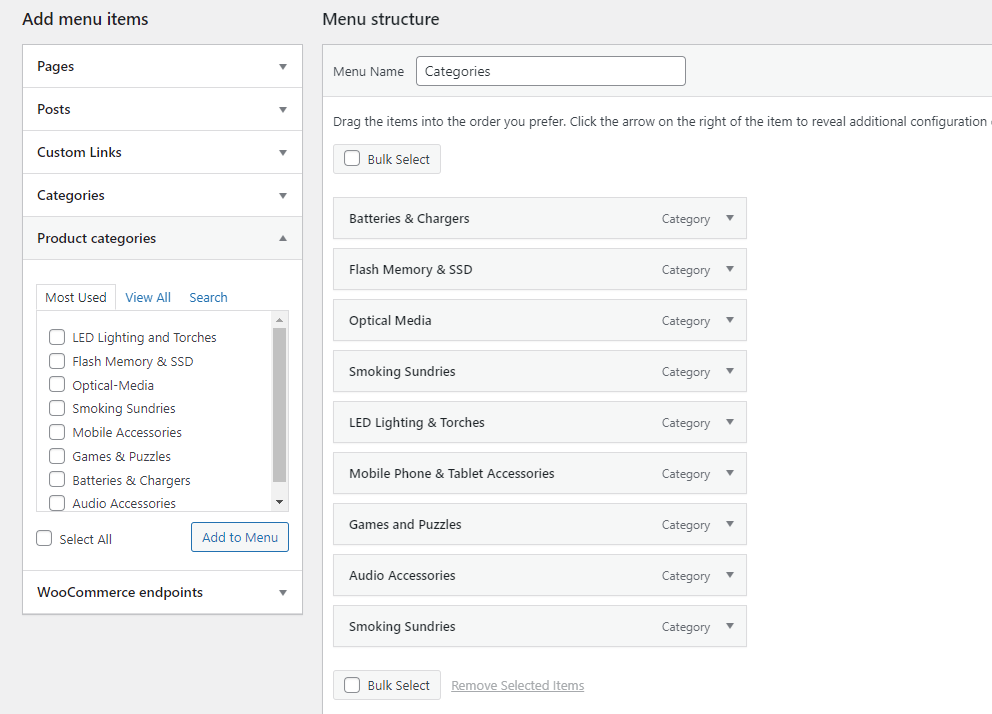This screenshot has width=992, height=714.
Task: Click the Remove Selected Items link
Action: 517,685
